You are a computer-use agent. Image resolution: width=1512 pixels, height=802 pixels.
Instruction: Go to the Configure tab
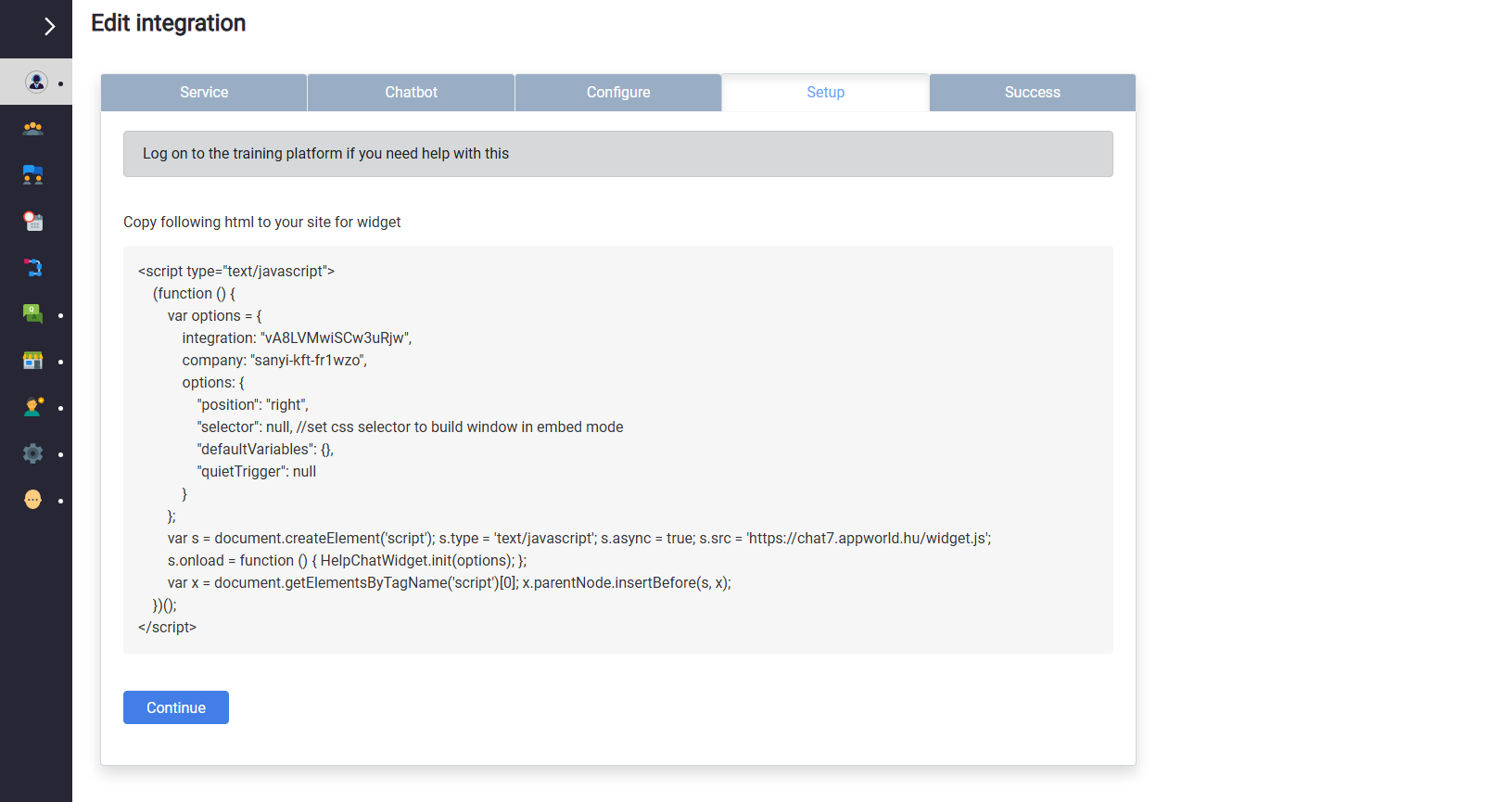(618, 93)
